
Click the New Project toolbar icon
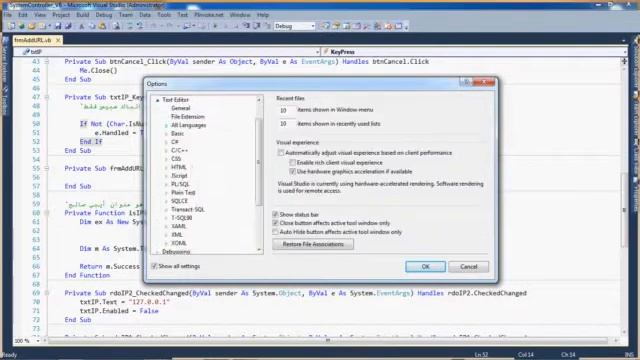coord(11,26)
